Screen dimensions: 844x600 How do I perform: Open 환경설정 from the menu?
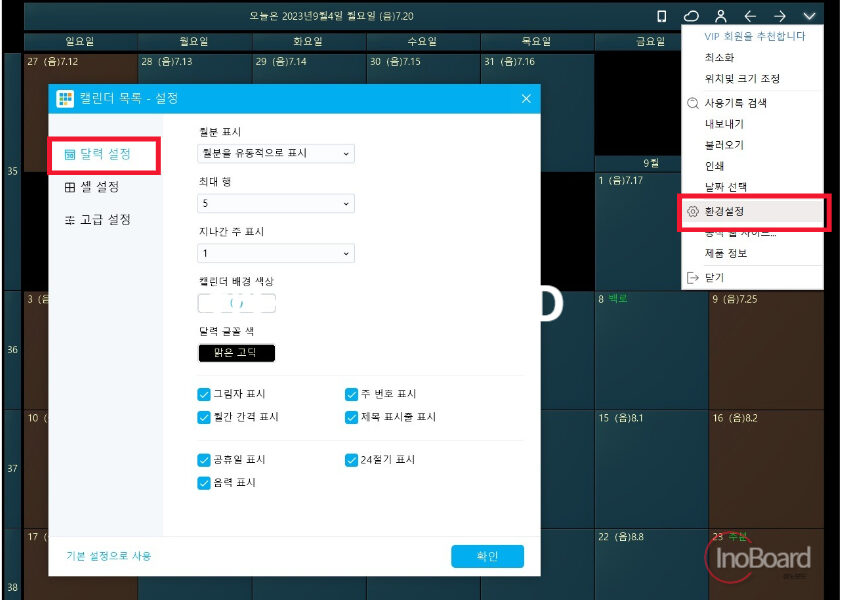pyautogui.click(x=752, y=211)
